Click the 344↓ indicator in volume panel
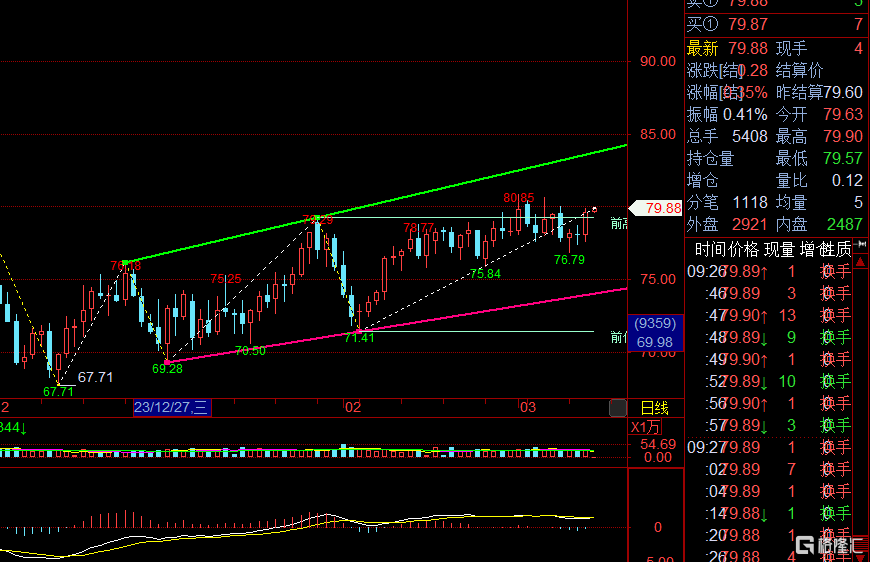Screen dimensions: 870x562 pos(13,427)
